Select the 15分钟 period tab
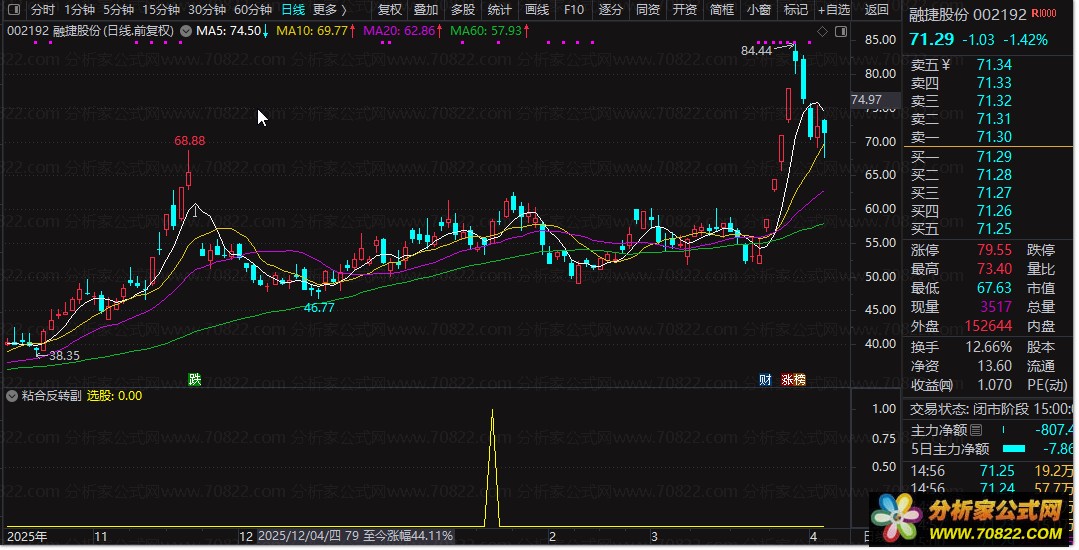The image size is (1079, 550). point(161,10)
